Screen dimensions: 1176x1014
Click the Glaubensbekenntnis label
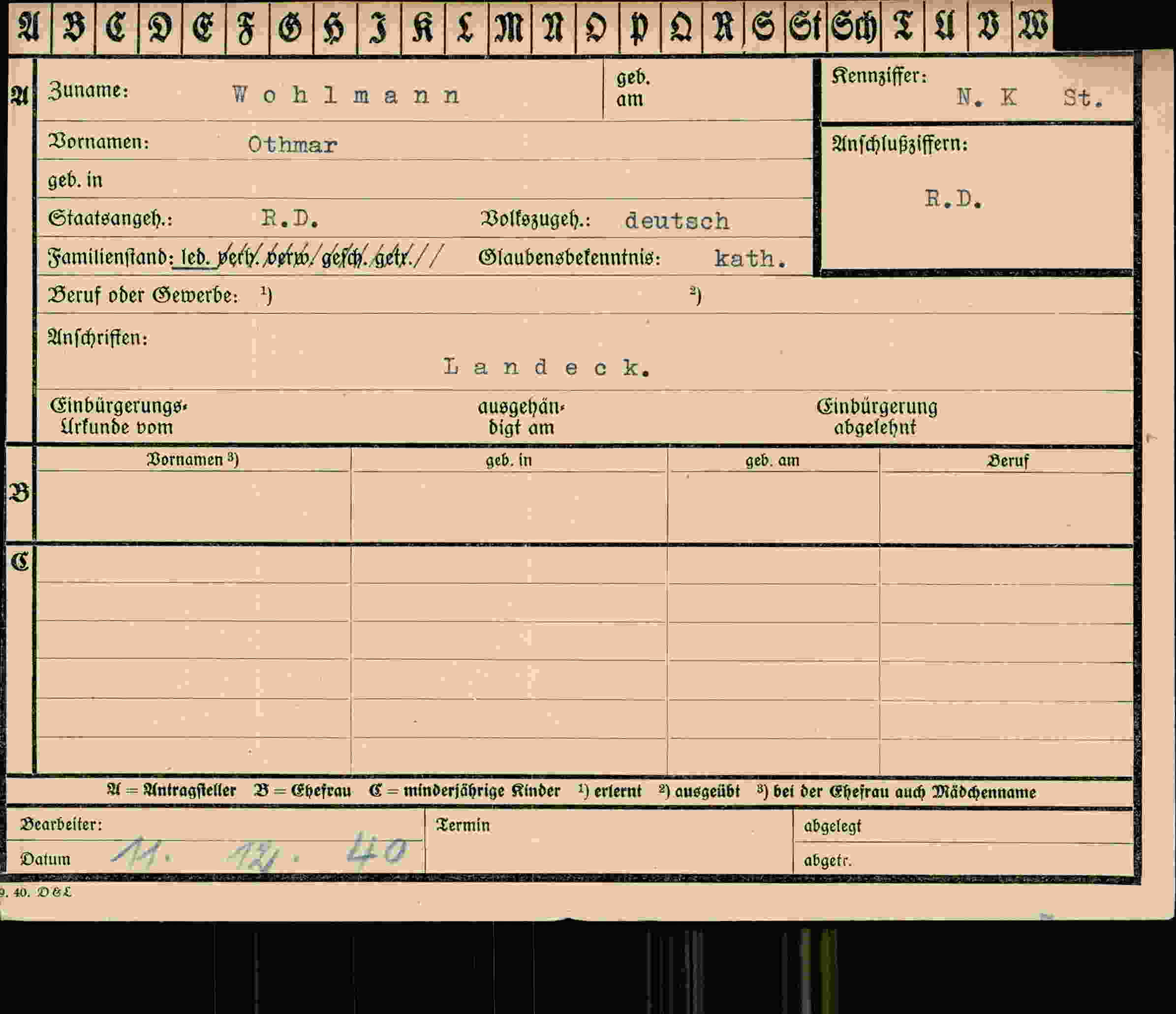(570, 258)
